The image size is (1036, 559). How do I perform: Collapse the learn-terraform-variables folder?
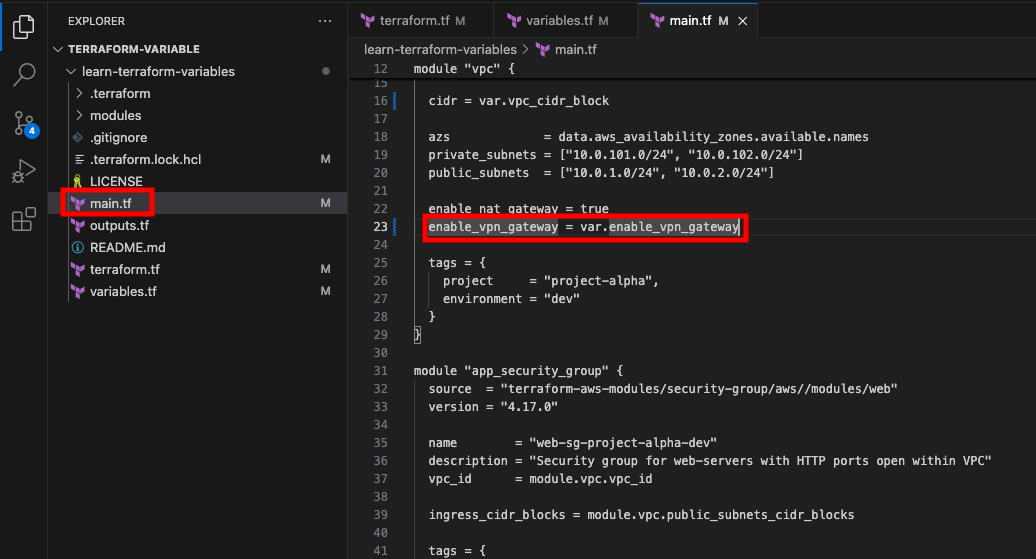pos(71,71)
